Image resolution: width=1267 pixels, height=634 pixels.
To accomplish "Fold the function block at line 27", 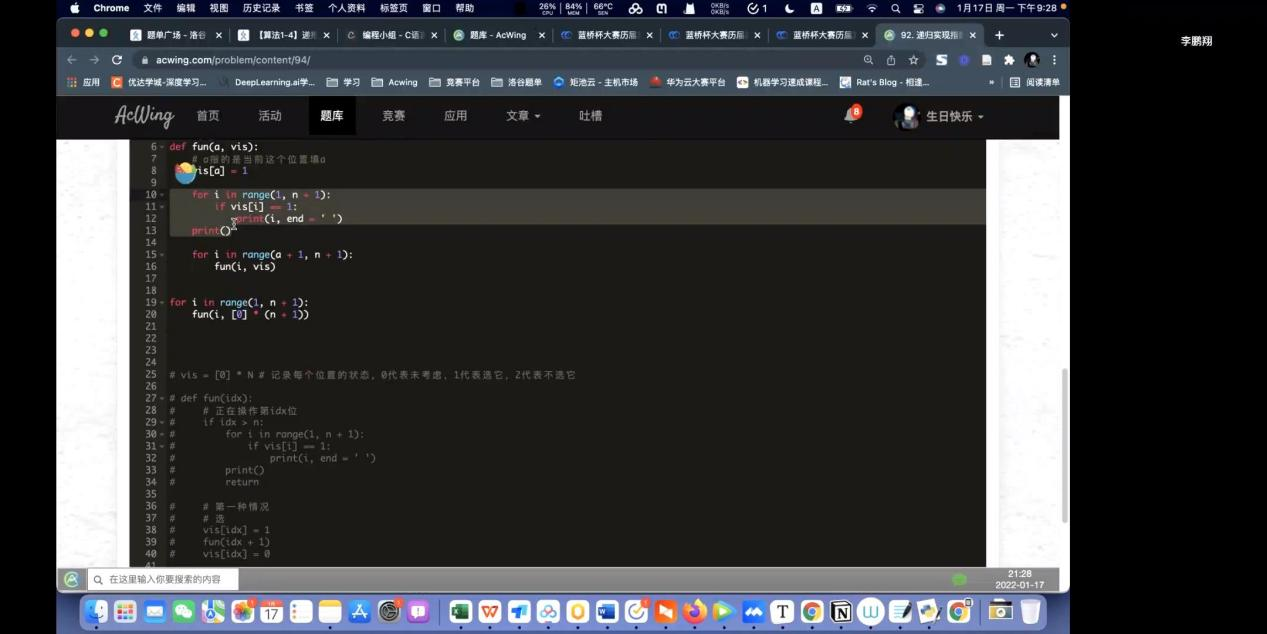I will [x=162, y=399].
